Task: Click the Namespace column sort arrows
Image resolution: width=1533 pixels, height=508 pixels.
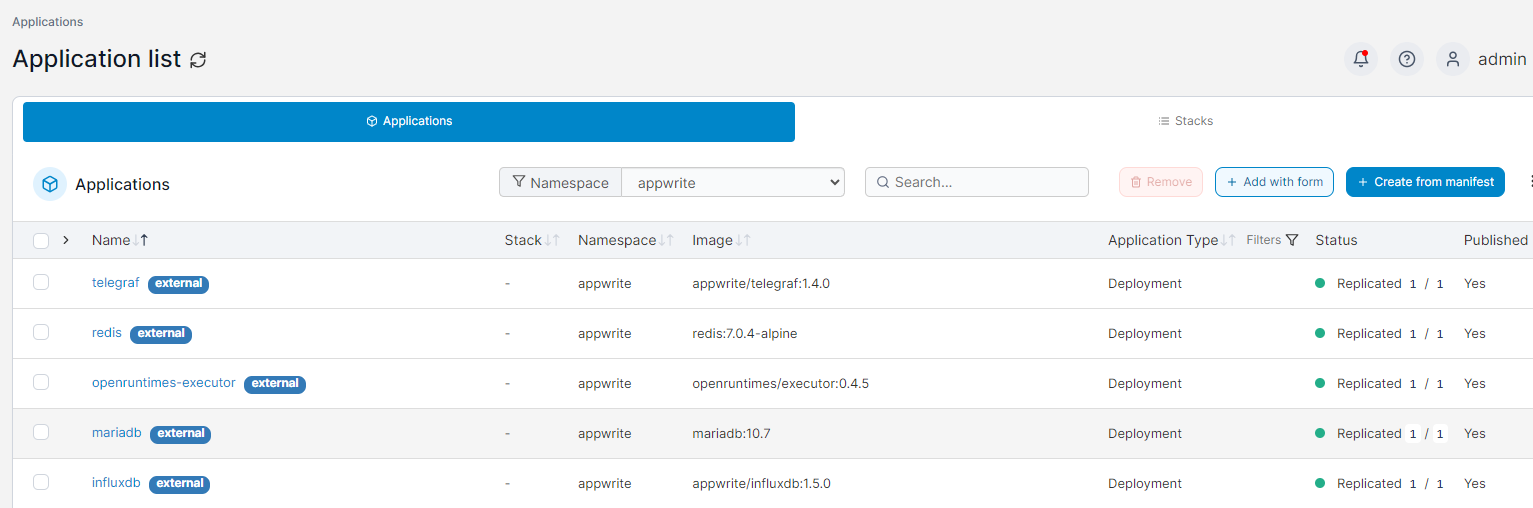Action: 666,240
